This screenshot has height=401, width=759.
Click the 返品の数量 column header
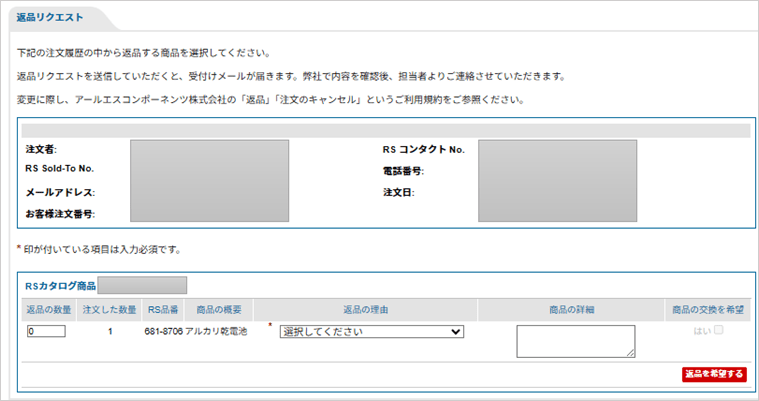coord(49,310)
